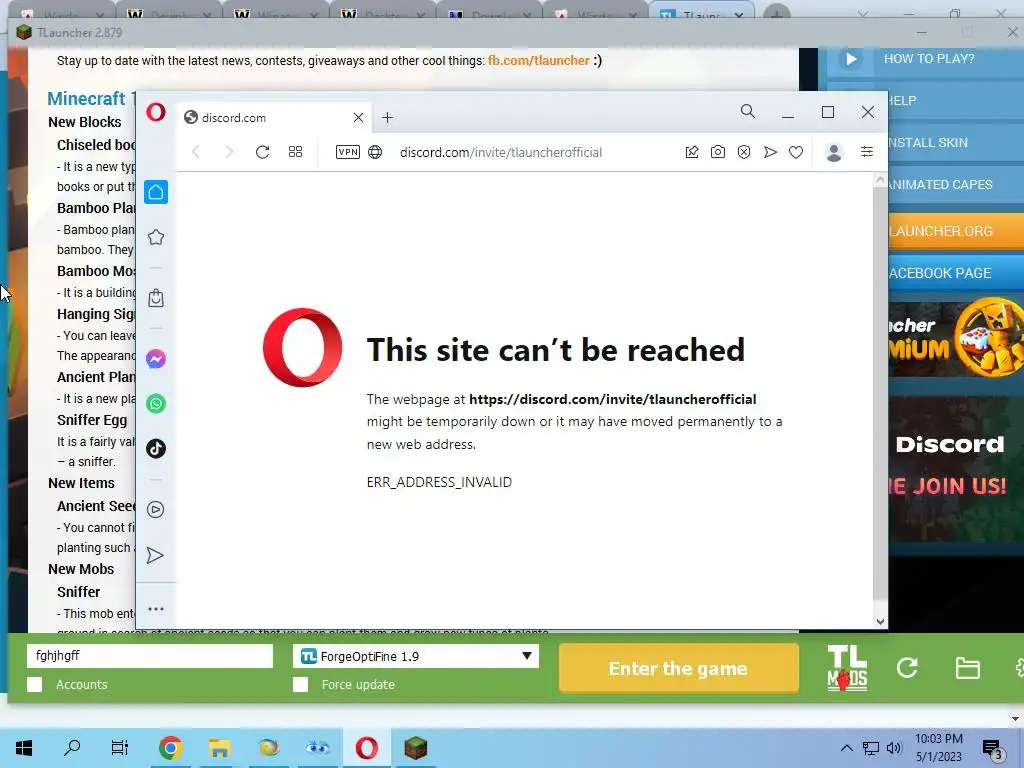This screenshot has height=768, width=1024.
Task: Click the Enter the game button
Action: 679,668
